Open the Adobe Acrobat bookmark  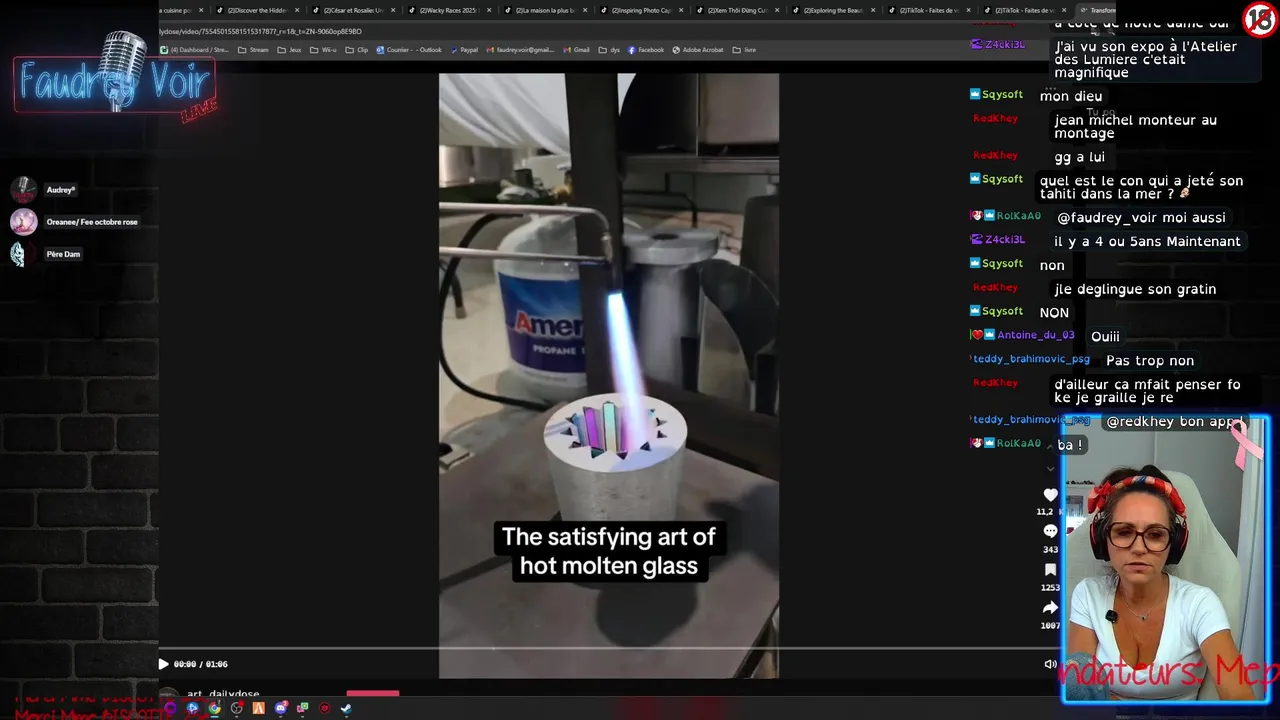point(698,50)
